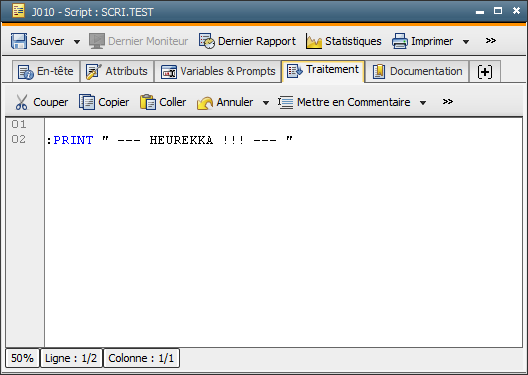Click the Couper label

51,102
